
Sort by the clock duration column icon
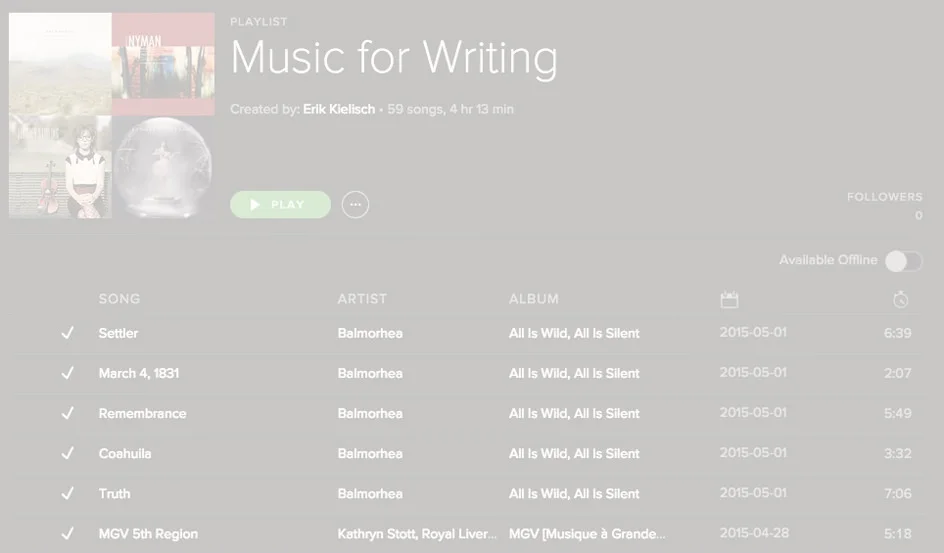click(901, 299)
